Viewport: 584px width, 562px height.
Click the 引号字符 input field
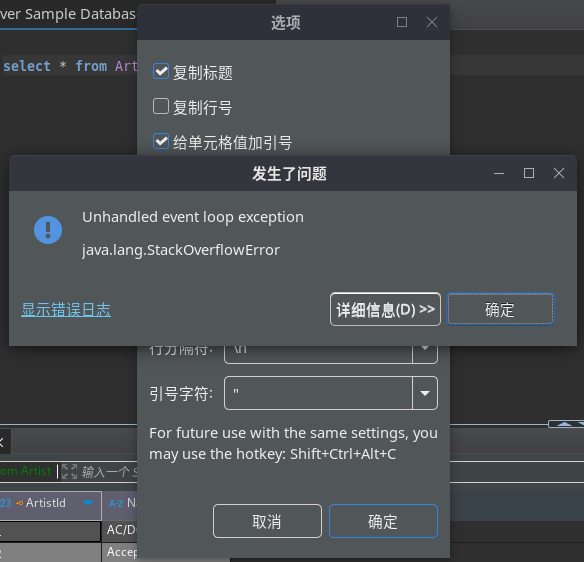coord(318,393)
